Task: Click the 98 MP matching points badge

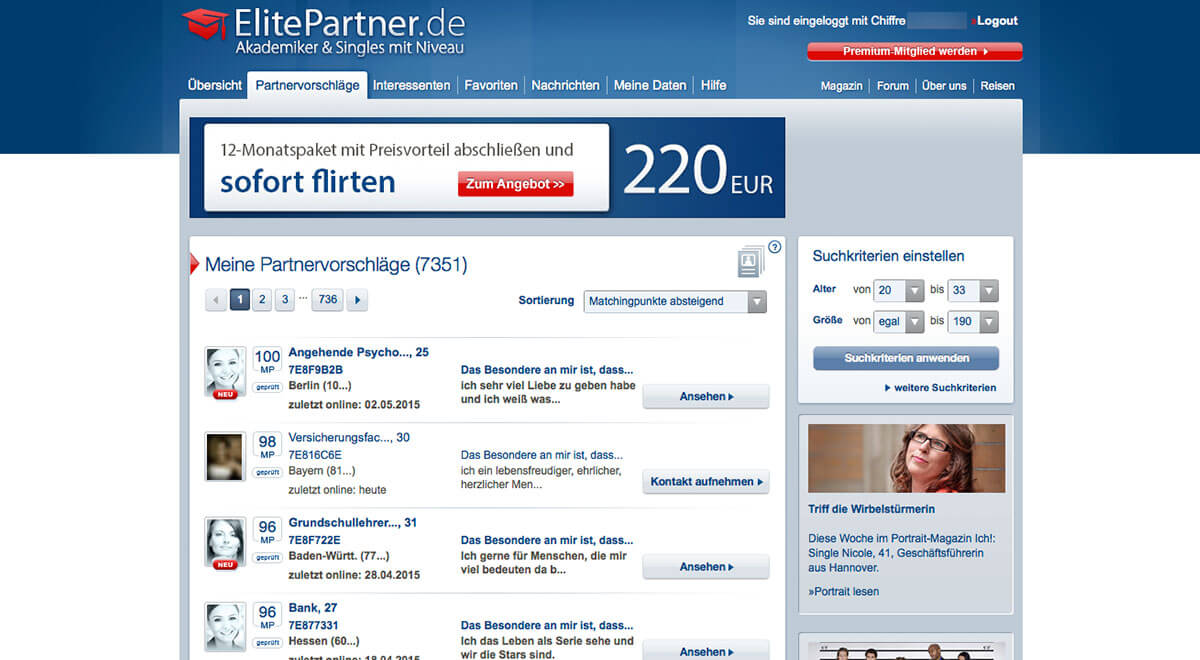Action: click(x=267, y=447)
